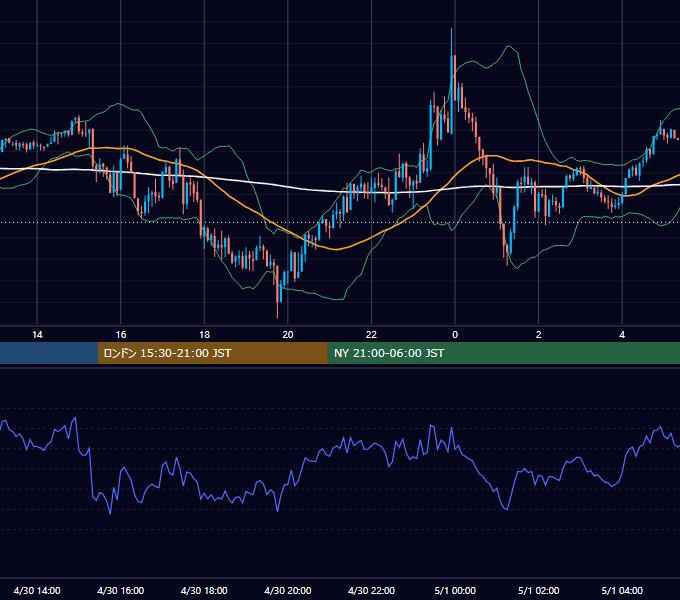Click the 4/30 22:00 date label
680x600 pixels.
(x=371, y=590)
